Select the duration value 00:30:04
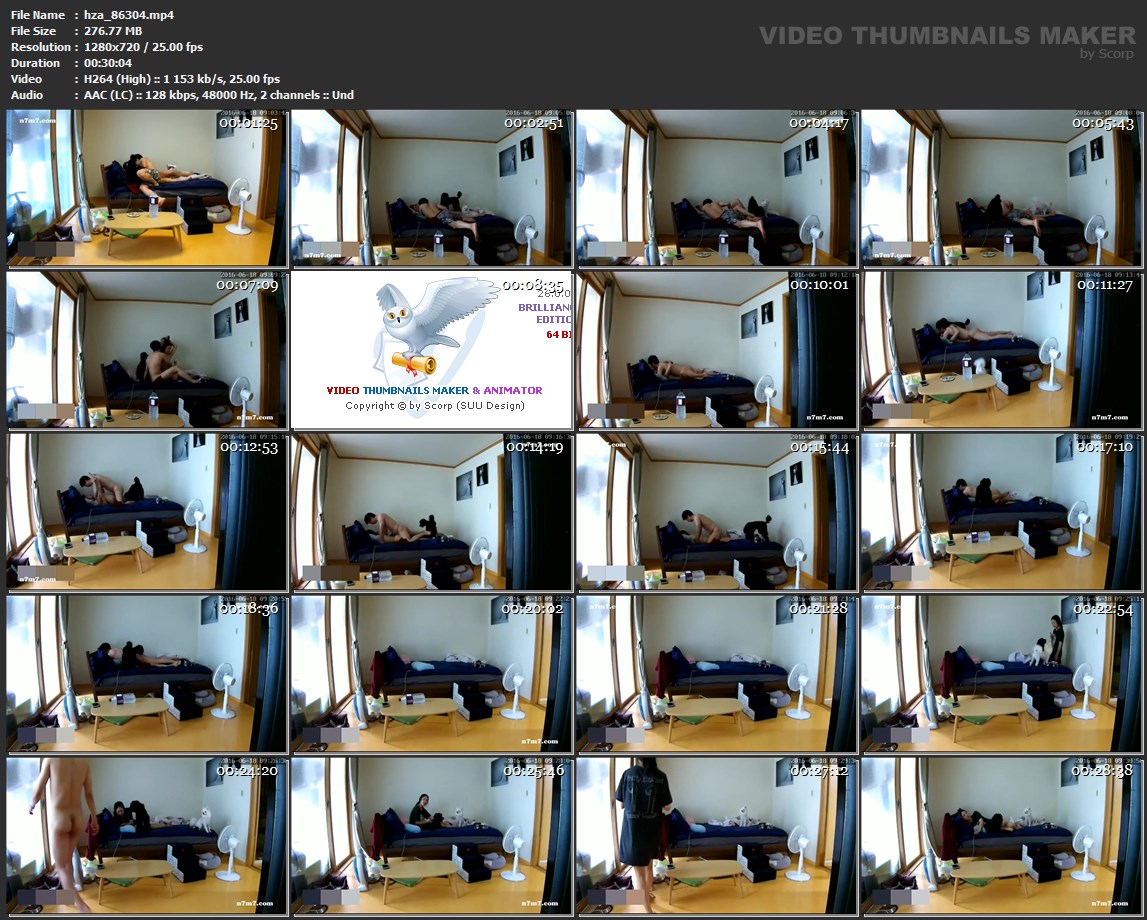The image size is (1147, 920). (108, 63)
